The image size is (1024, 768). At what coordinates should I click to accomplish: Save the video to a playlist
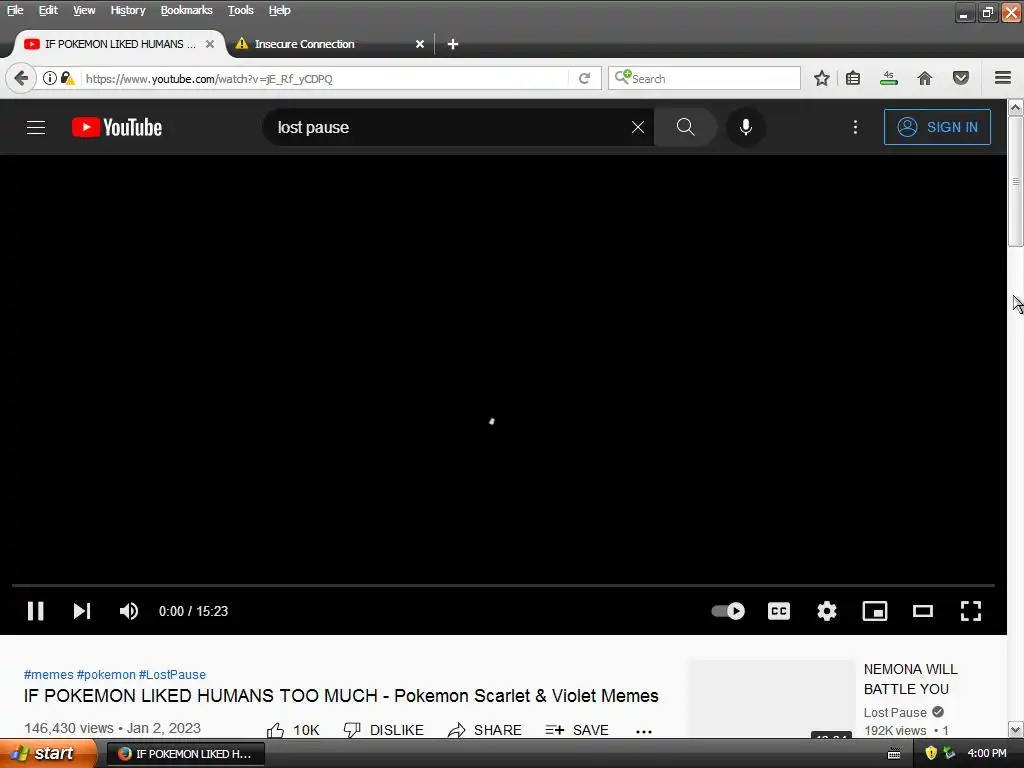pyautogui.click(x=577, y=730)
